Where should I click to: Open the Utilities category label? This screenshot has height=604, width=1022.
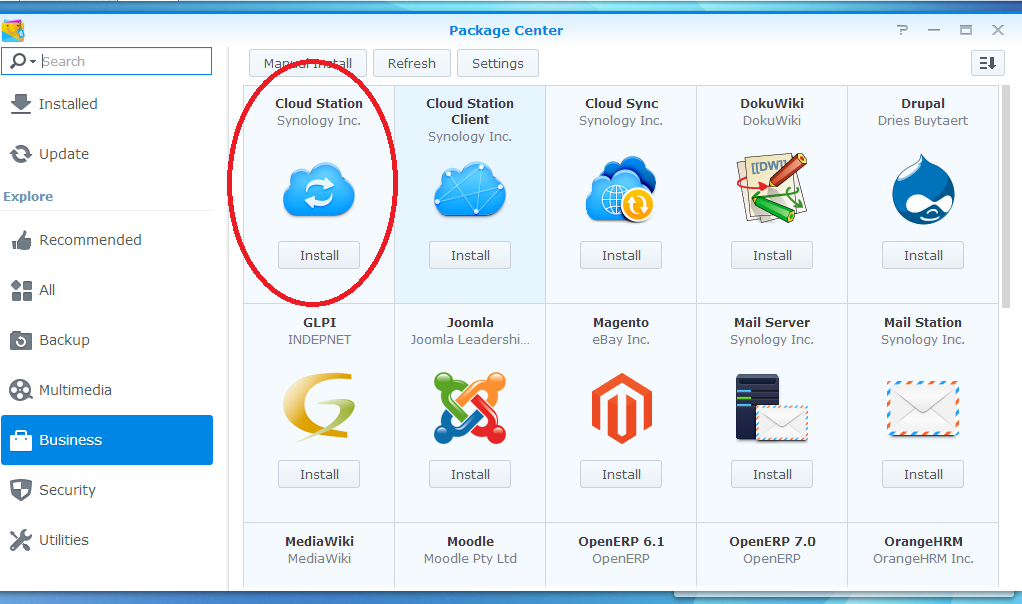pyautogui.click(x=64, y=540)
